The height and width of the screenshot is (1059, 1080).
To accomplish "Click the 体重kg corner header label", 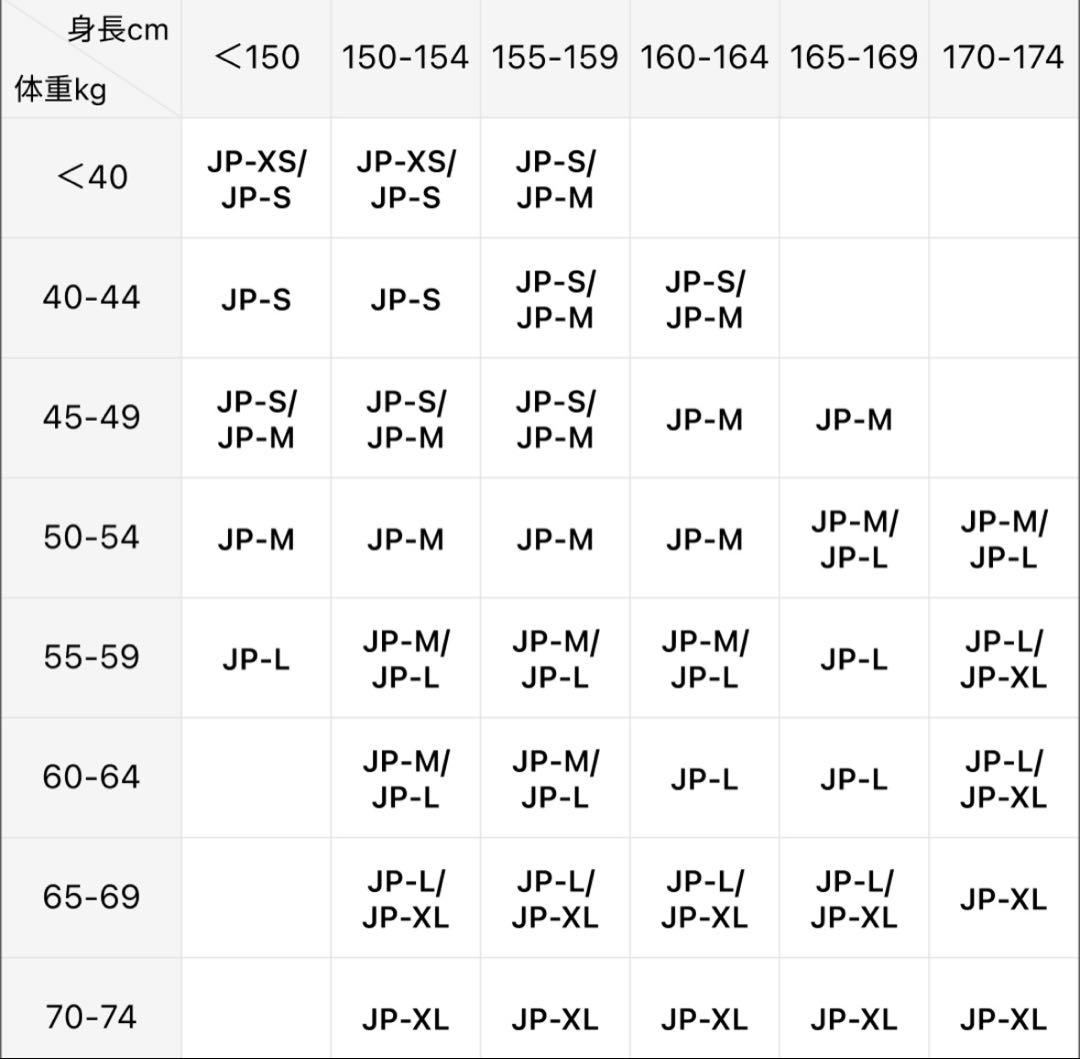I will (61, 90).
